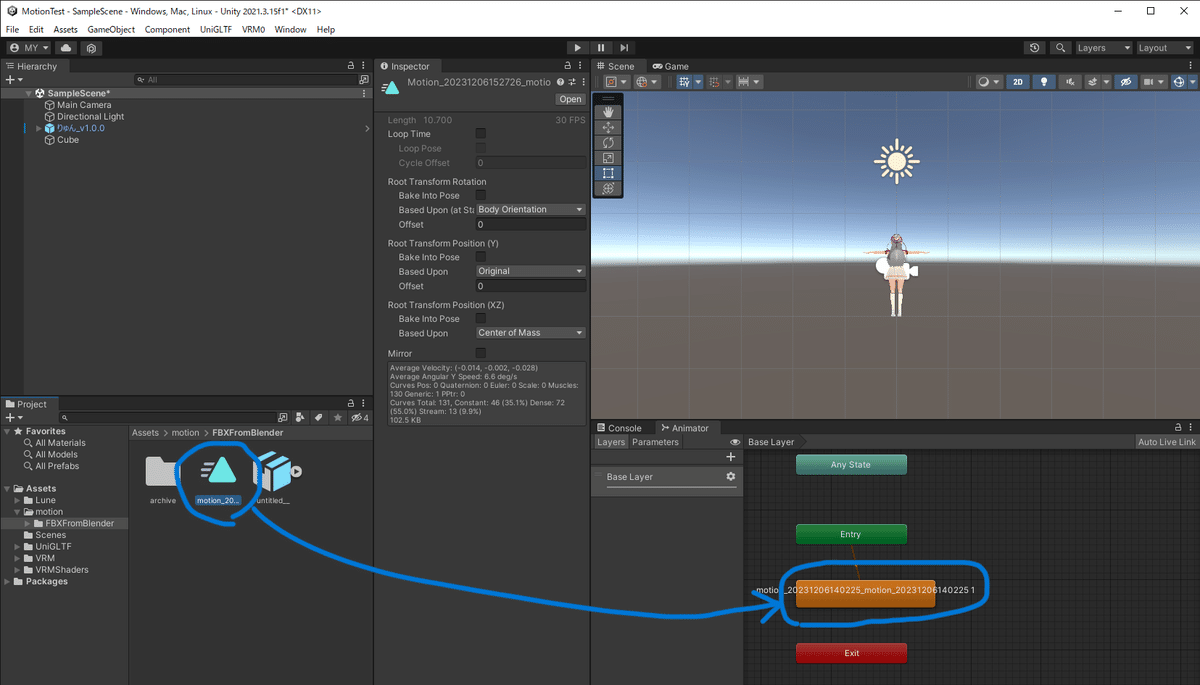This screenshot has height=685, width=1200.
Task: Check Bake Into Pose under Root Transform Position (Y)
Action: (481, 257)
